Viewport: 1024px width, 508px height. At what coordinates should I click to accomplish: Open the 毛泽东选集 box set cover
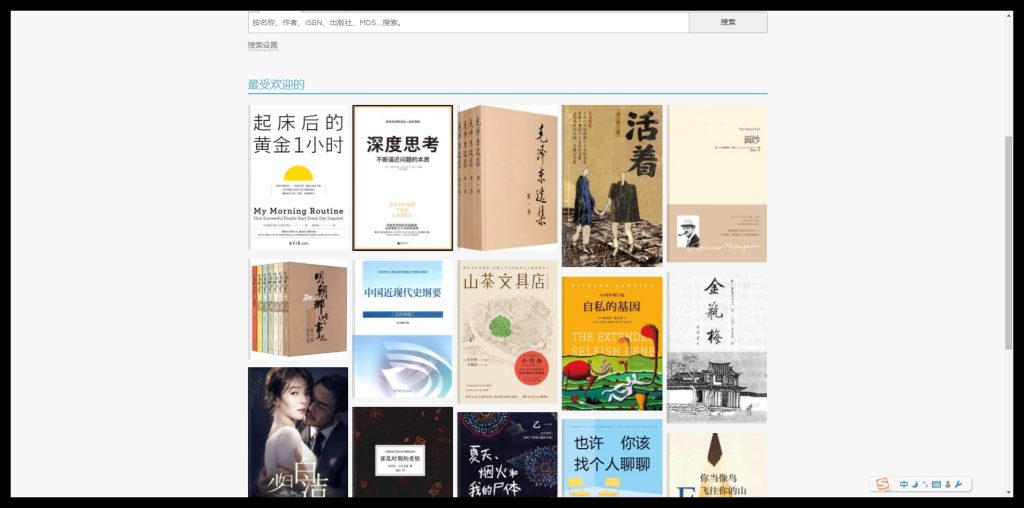pyautogui.click(x=507, y=178)
